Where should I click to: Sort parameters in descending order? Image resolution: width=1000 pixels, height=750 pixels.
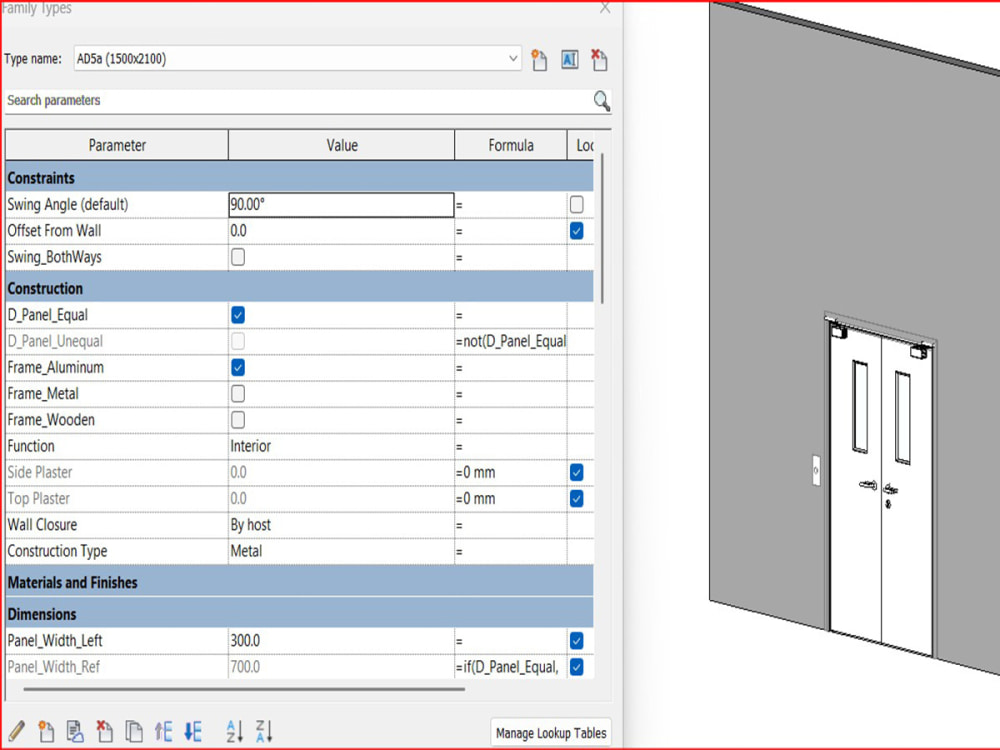264,731
